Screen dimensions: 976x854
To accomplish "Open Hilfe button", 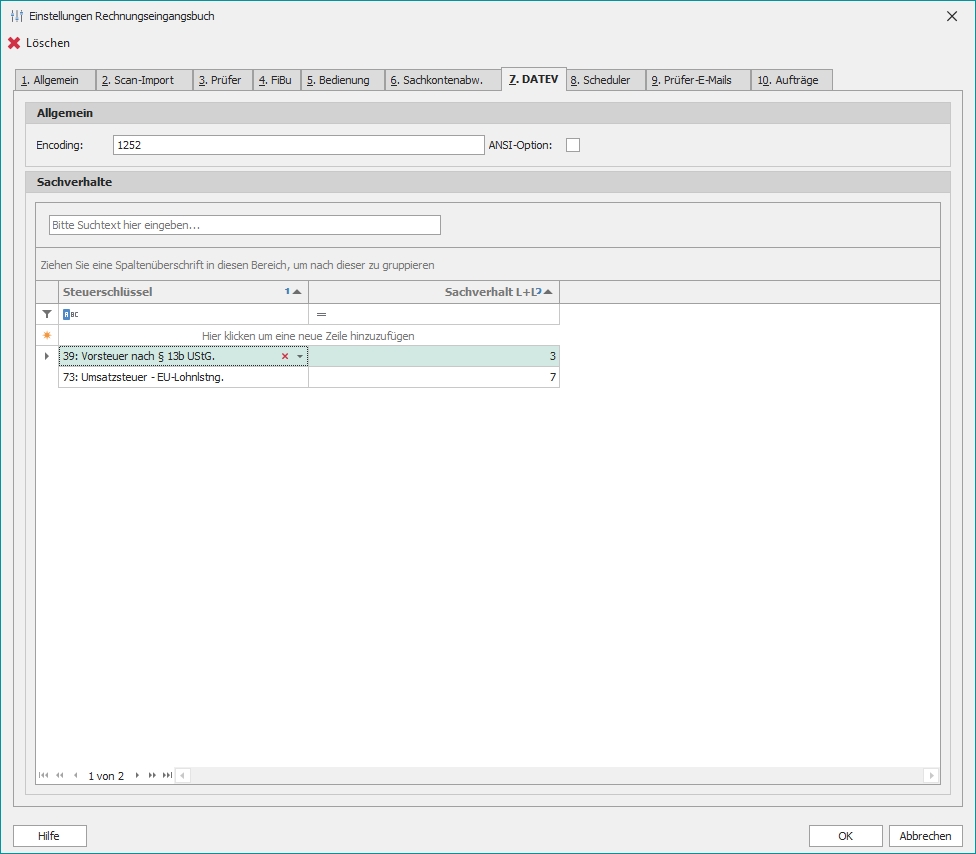I will point(50,836).
